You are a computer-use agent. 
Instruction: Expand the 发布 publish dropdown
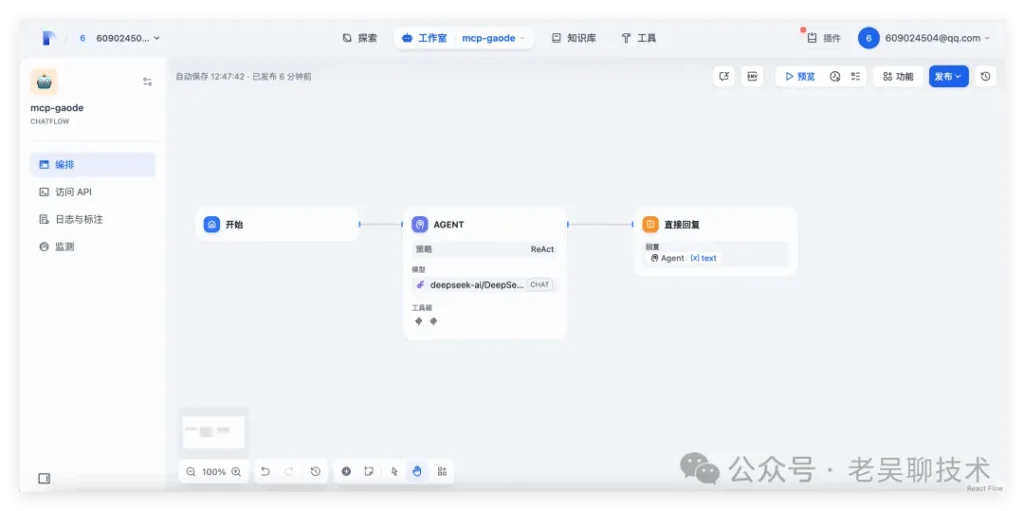pyautogui.click(x=948, y=76)
